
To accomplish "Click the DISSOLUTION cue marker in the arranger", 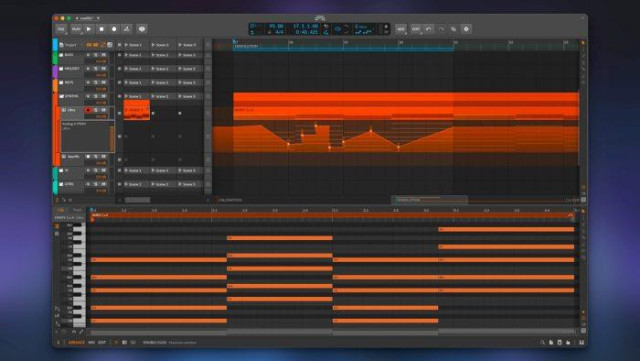I will (x=247, y=46).
